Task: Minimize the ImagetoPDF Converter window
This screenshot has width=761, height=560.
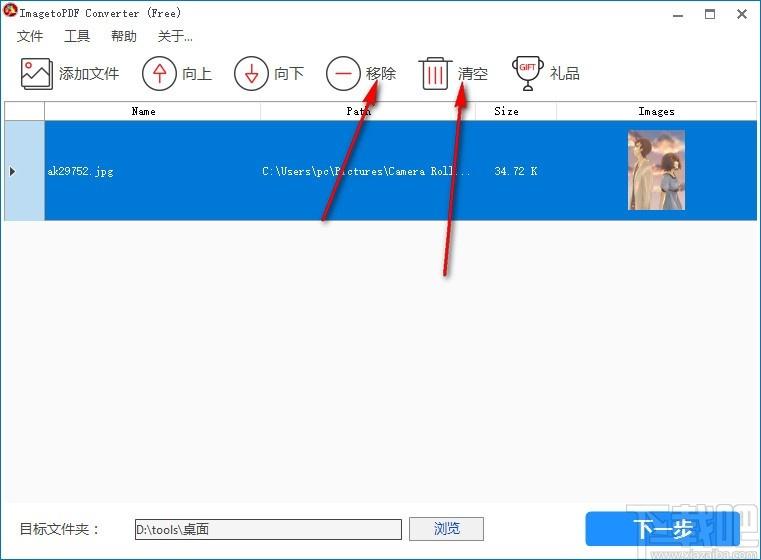Action: point(678,15)
